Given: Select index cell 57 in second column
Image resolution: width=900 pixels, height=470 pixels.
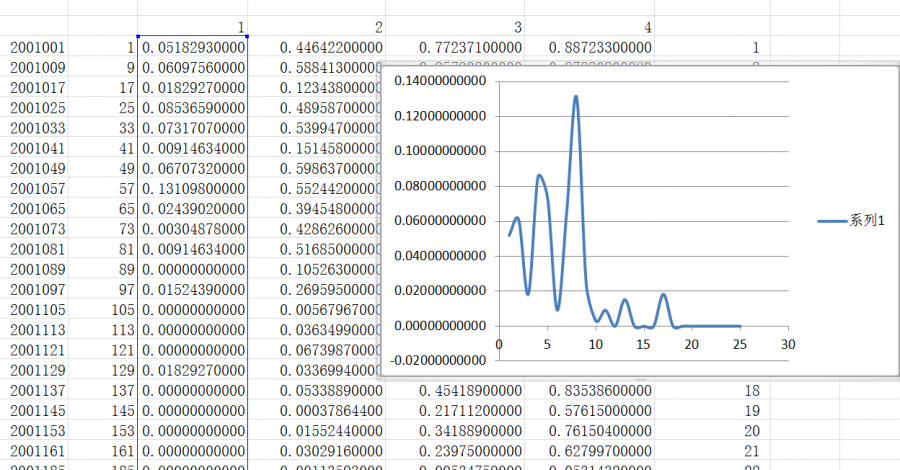Looking at the screenshot, I should point(103,188).
